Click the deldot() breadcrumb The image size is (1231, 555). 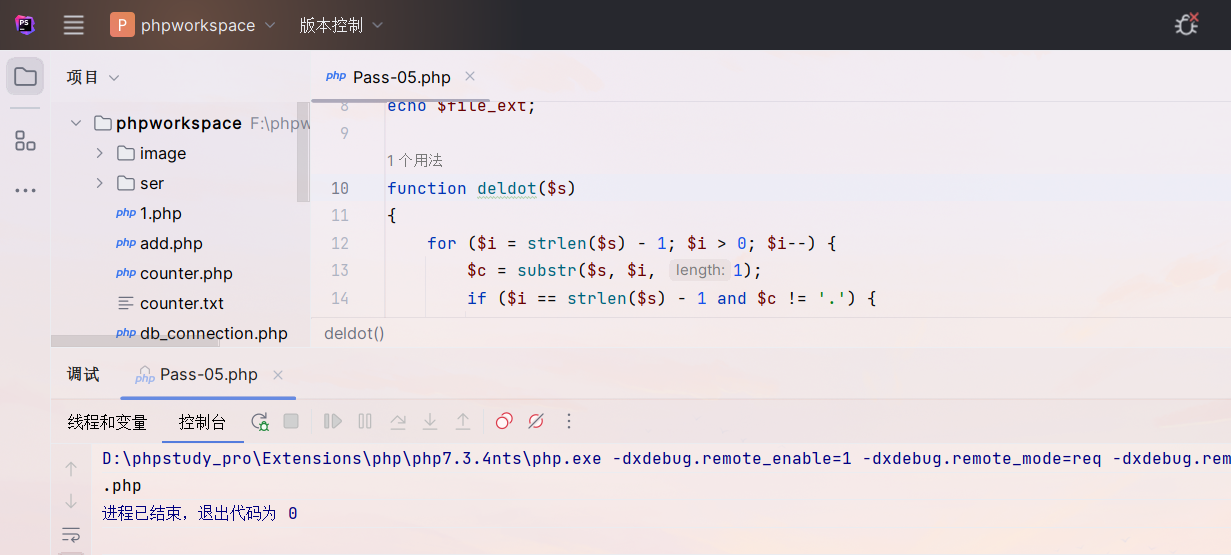[x=354, y=333]
